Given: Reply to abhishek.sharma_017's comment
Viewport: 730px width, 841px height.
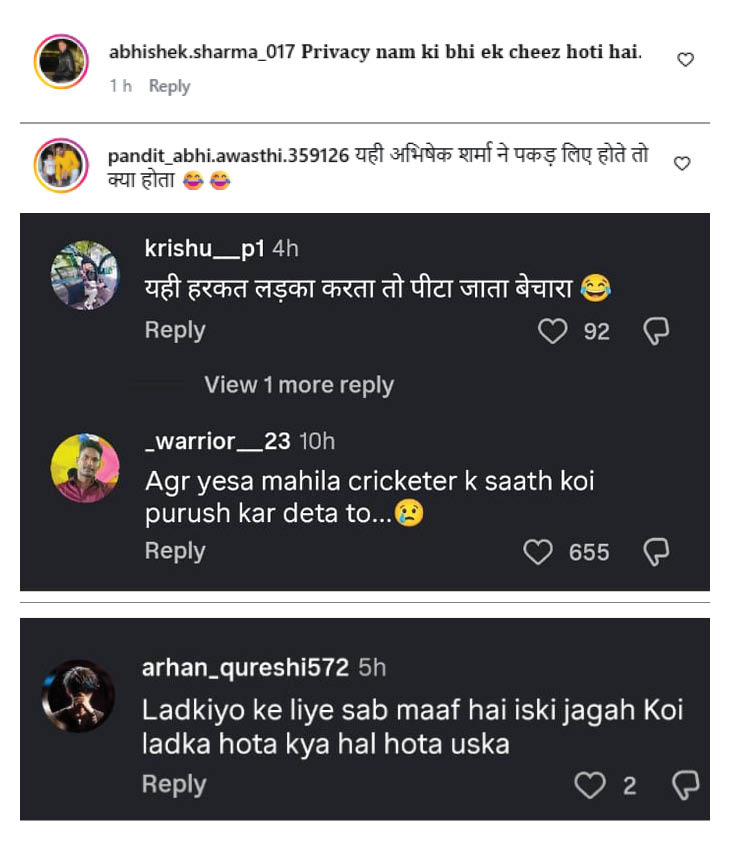Looking at the screenshot, I should pos(168,86).
